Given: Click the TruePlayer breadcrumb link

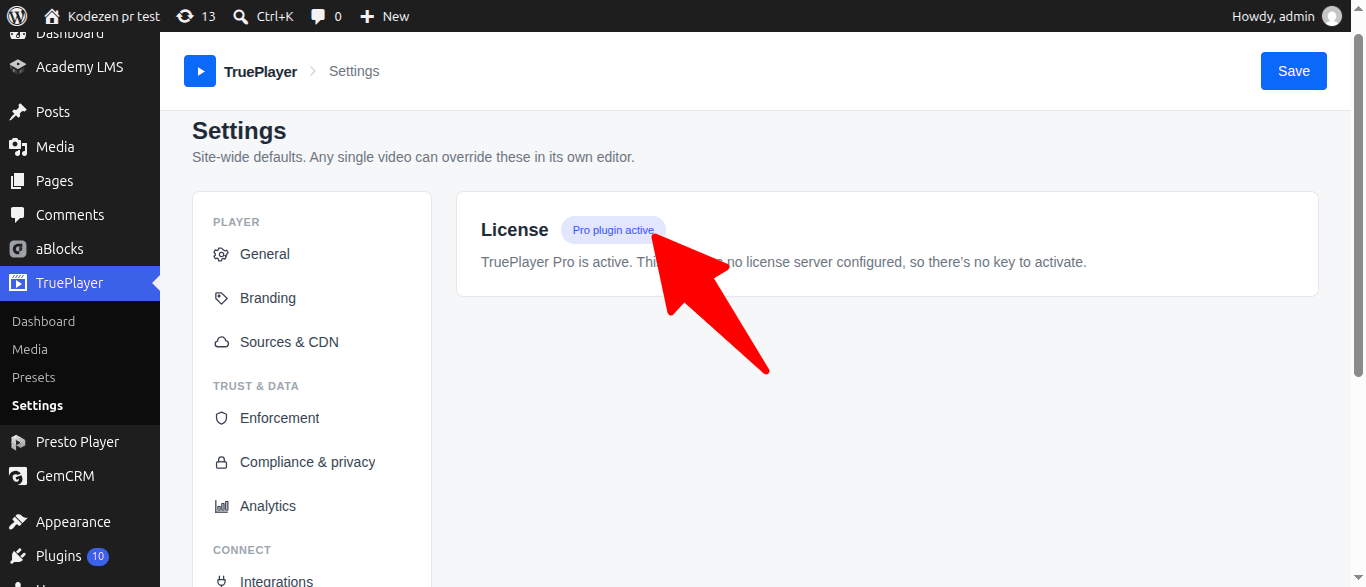Looking at the screenshot, I should pos(260,72).
